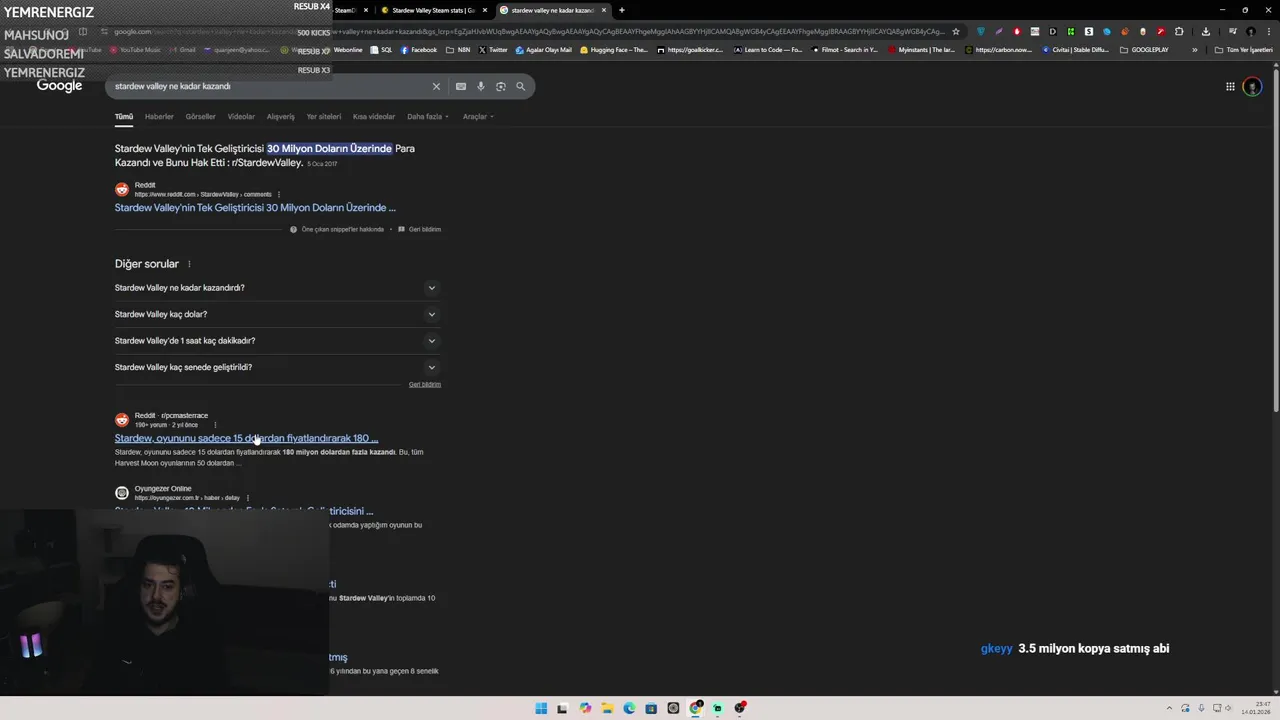Open options dots next to the Reddit StardewValley URL
The image size is (1280, 720).
pyautogui.click(x=279, y=194)
